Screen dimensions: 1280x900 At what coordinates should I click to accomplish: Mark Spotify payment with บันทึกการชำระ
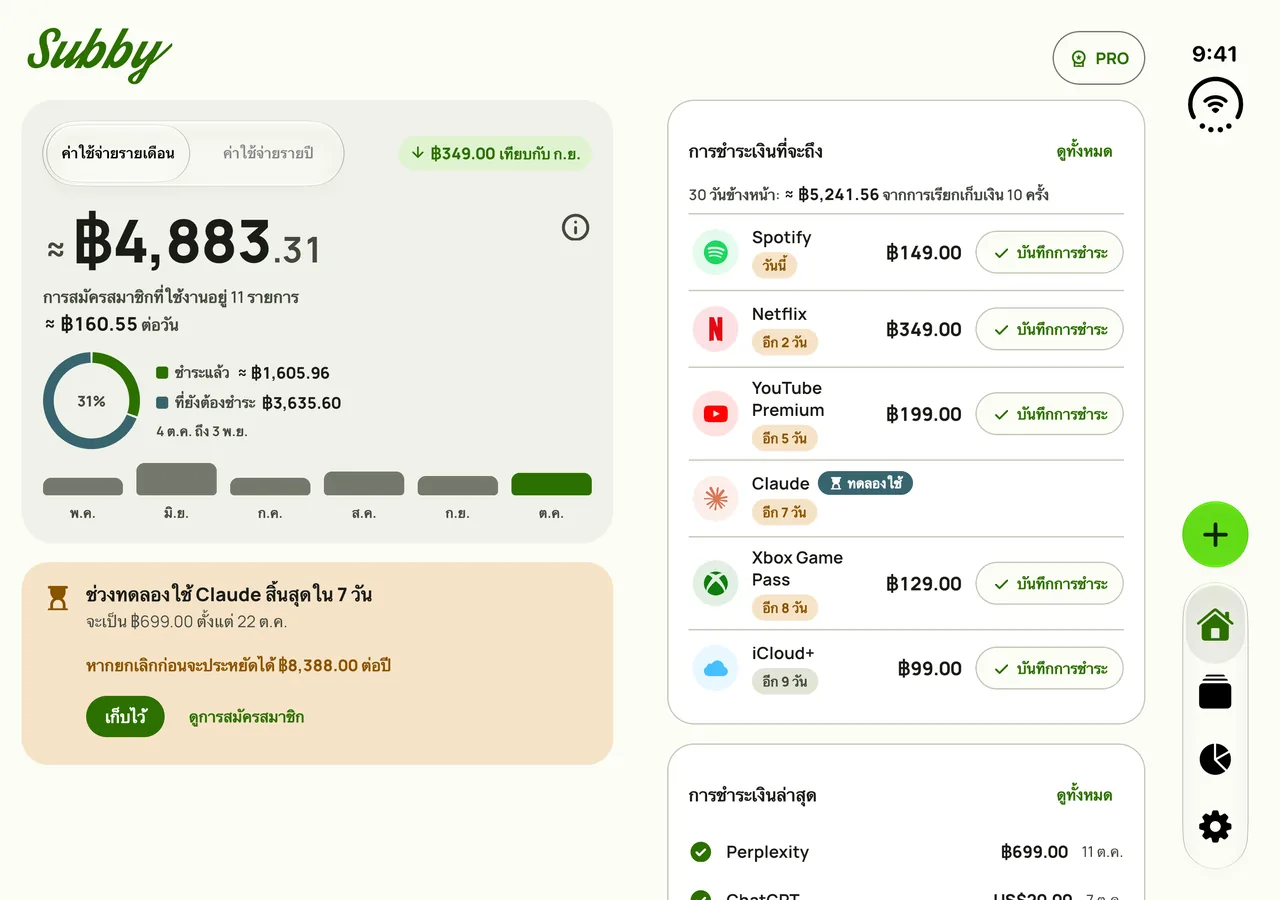(x=1049, y=252)
